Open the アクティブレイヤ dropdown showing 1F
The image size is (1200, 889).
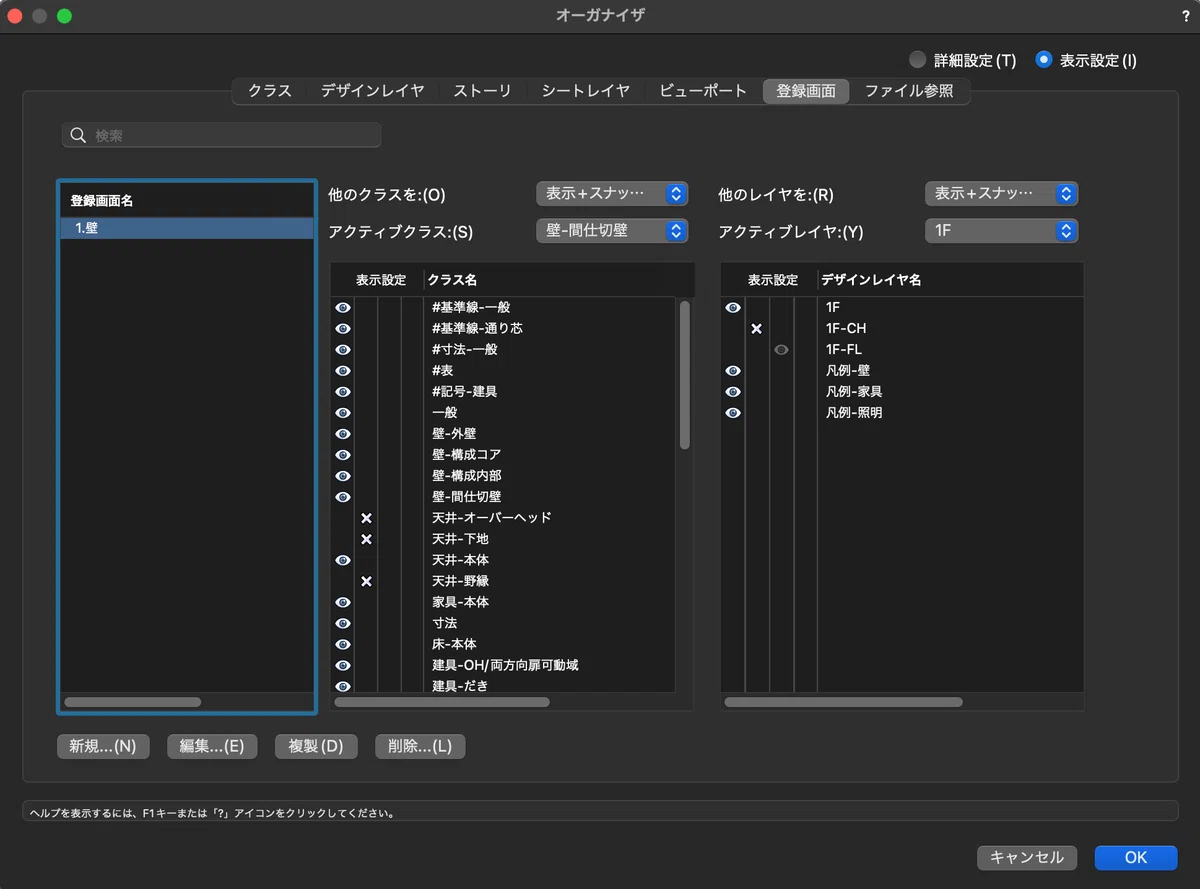coord(1001,231)
